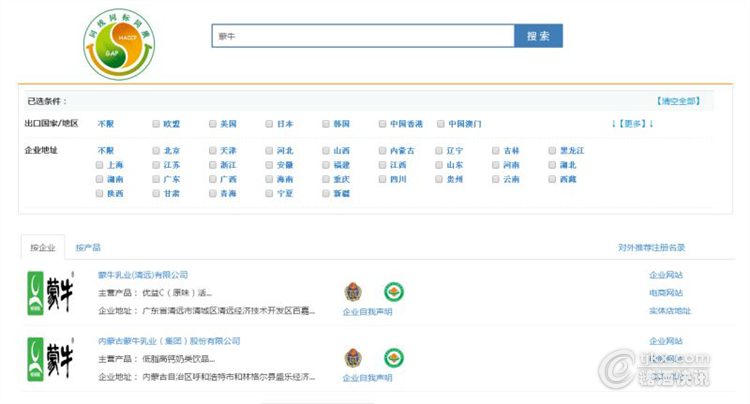Check the 重庆 address checkbox

tap(326, 179)
